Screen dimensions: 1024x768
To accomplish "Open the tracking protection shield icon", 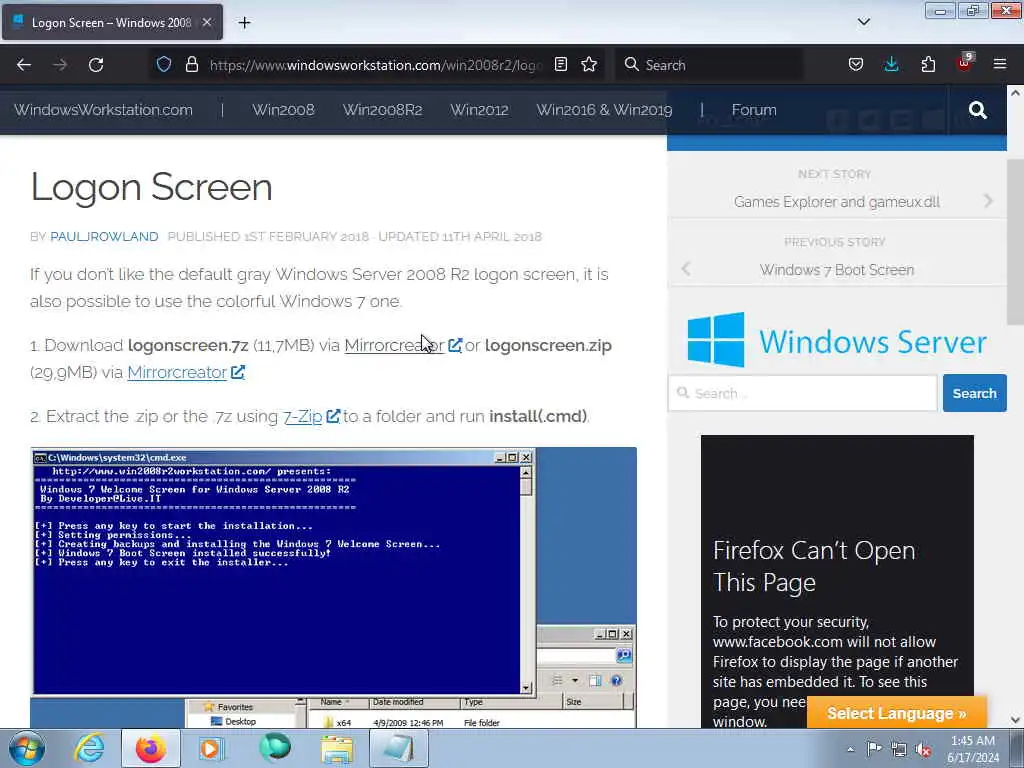I will click(164, 64).
